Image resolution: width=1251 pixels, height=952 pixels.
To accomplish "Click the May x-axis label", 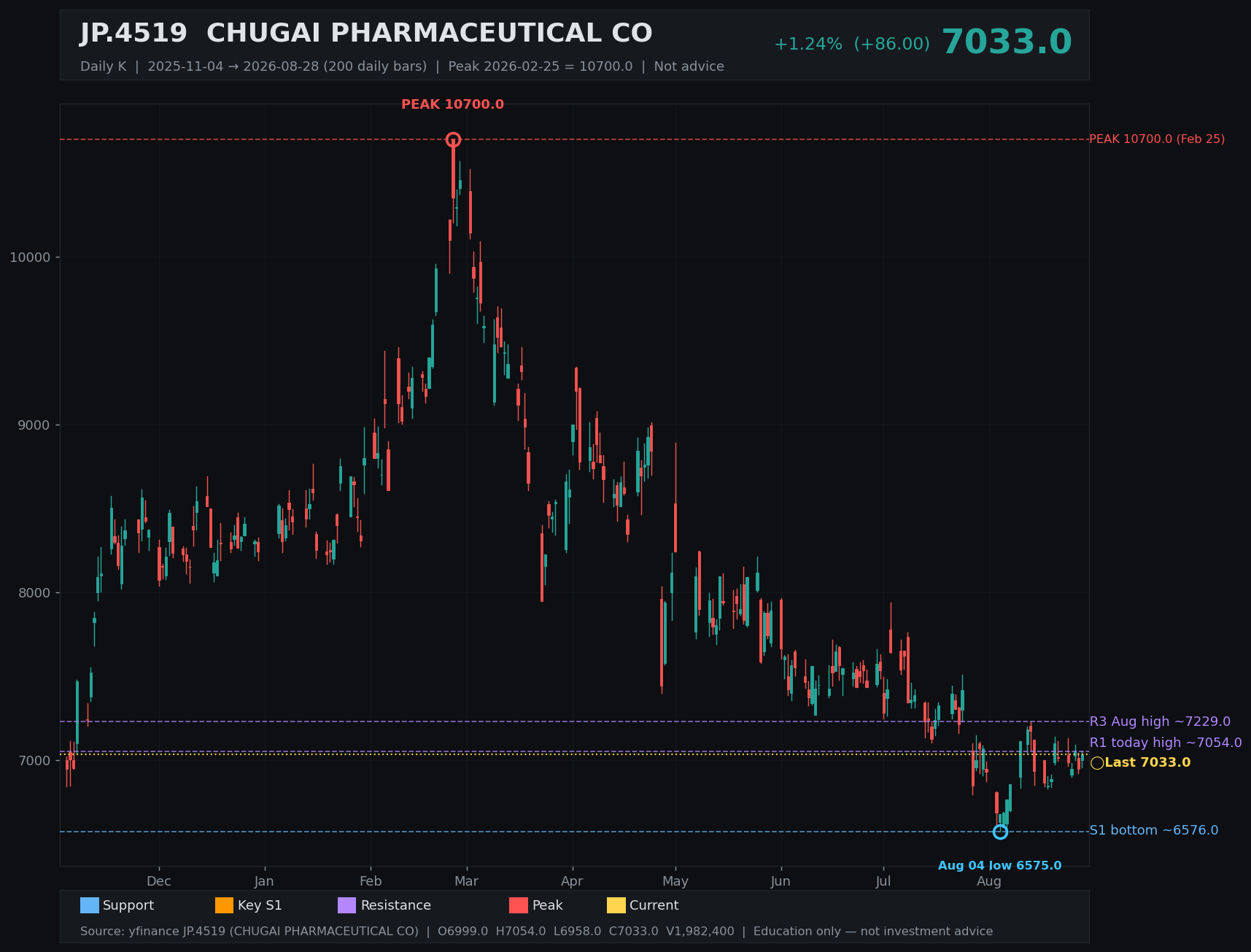I will point(675,881).
